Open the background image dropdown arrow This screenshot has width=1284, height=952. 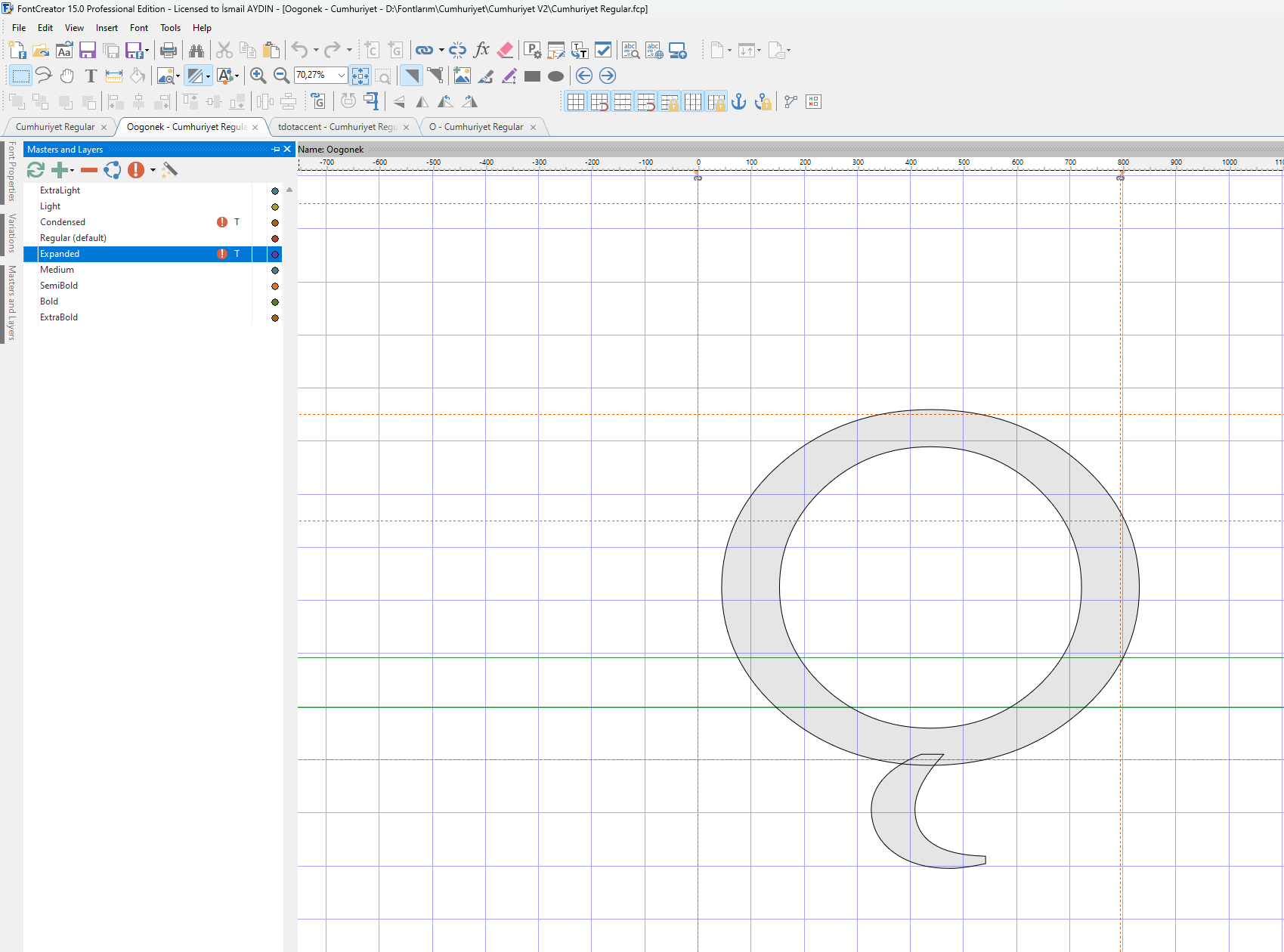(x=178, y=76)
